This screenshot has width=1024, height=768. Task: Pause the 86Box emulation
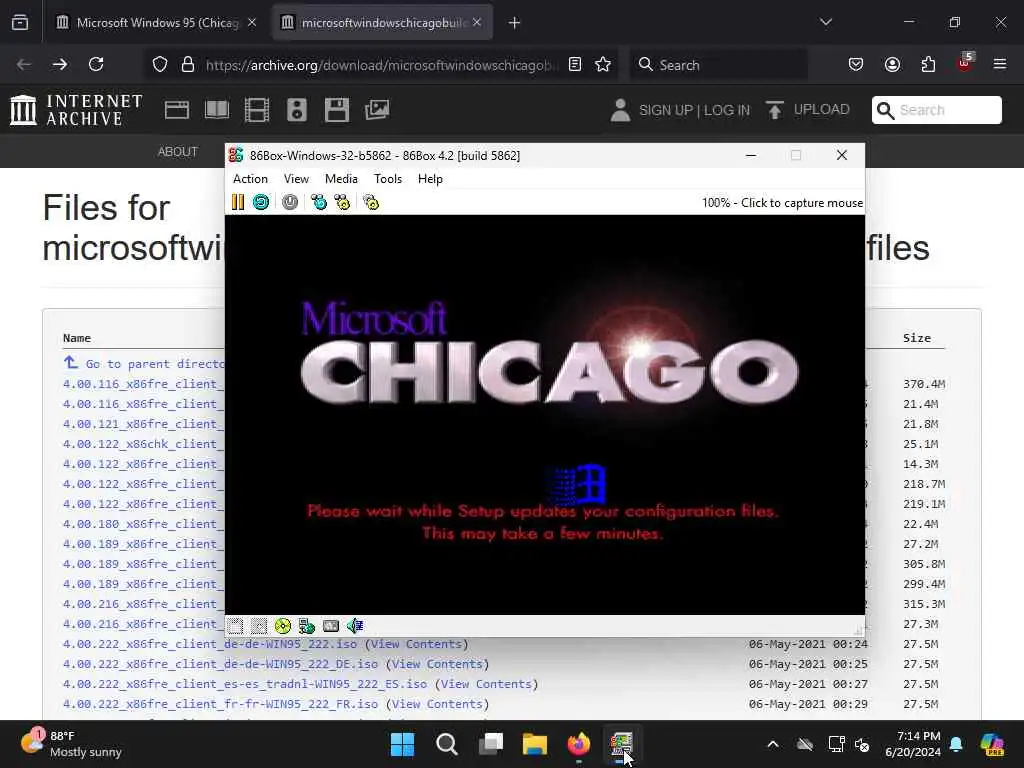238,202
